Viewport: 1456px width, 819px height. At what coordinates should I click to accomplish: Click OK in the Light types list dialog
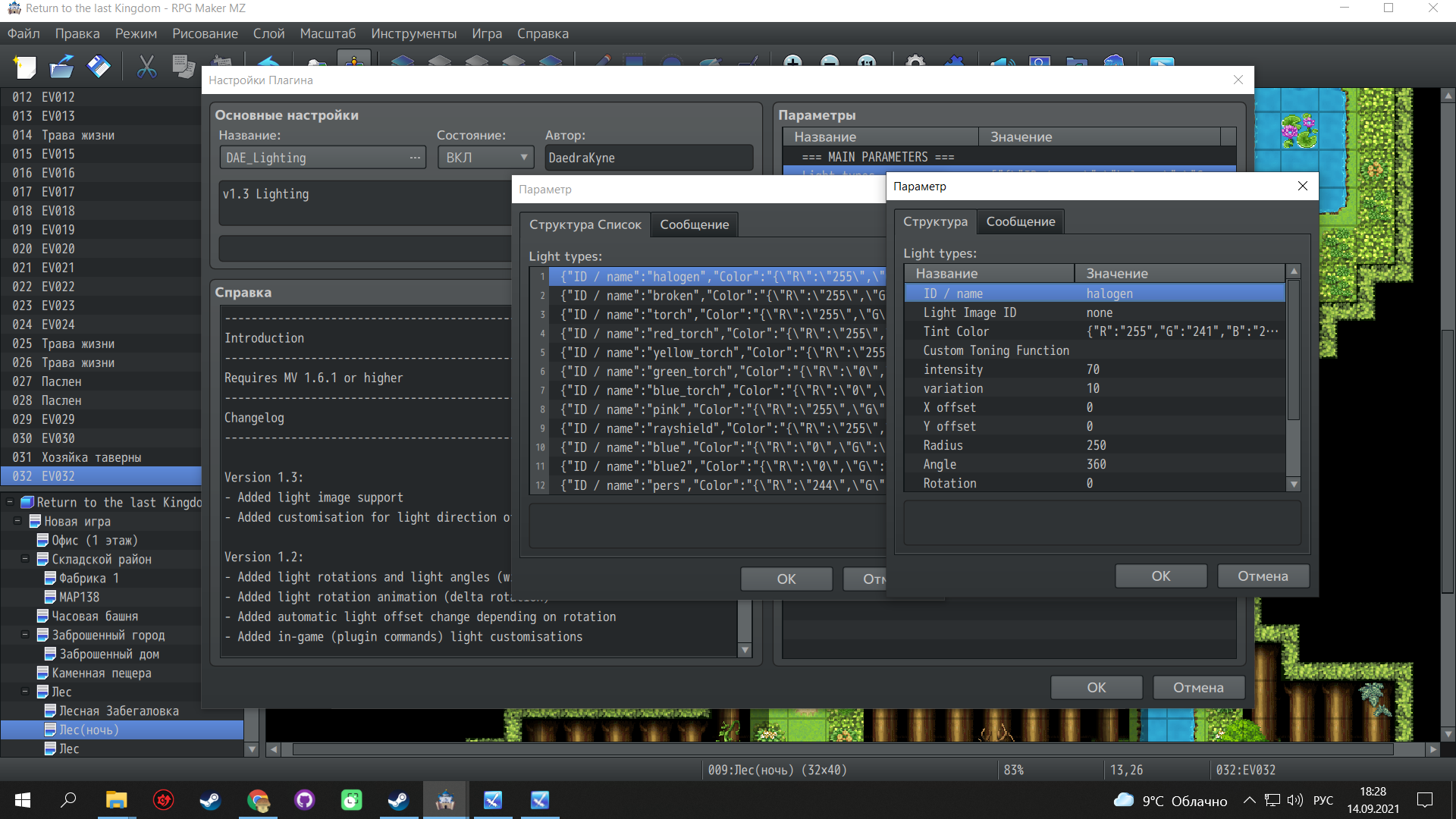coord(786,579)
